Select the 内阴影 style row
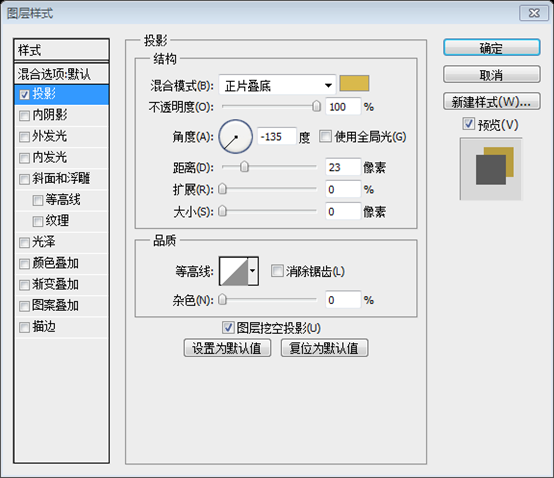The image size is (554, 478). (61, 116)
